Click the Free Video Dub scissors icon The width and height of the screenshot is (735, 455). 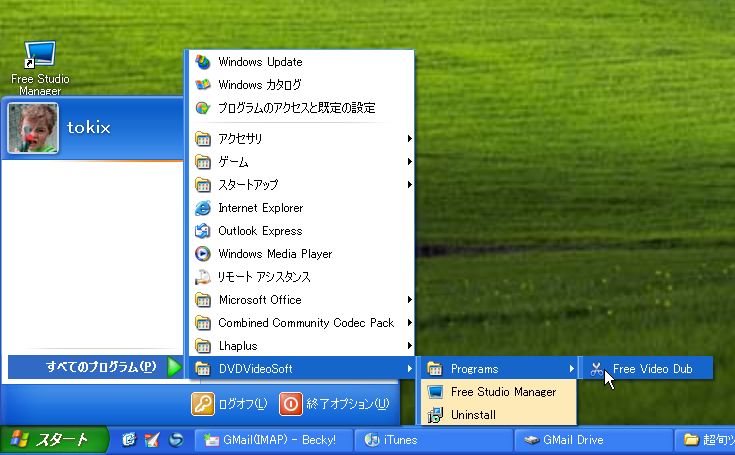pyautogui.click(x=597, y=369)
